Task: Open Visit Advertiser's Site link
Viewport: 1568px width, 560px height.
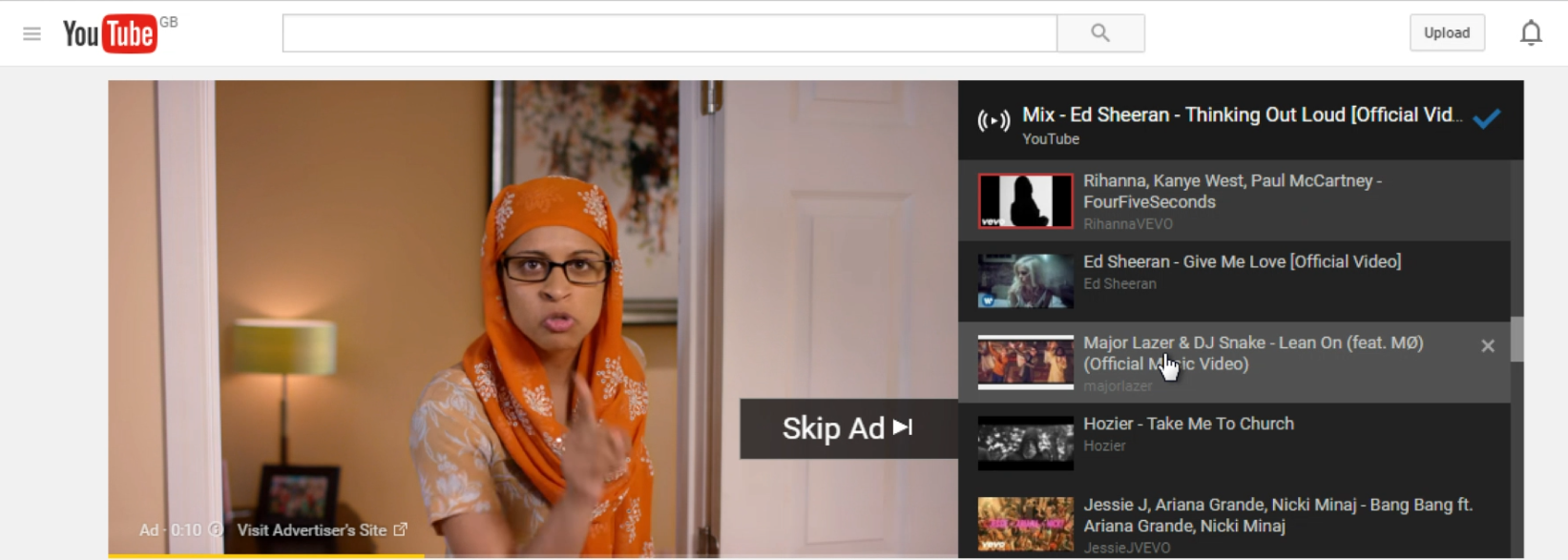Action: (x=322, y=529)
